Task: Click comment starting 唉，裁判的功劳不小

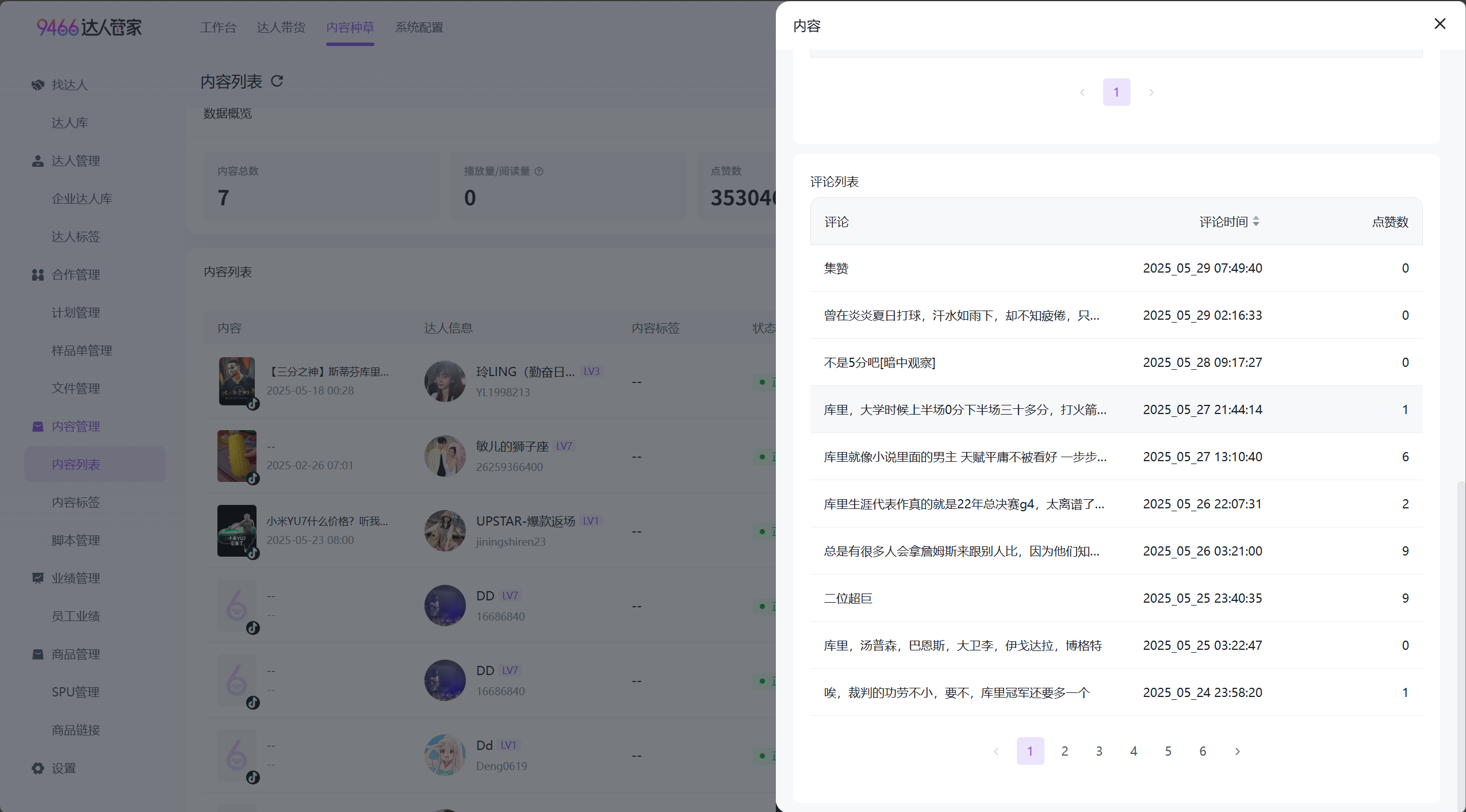Action: [x=956, y=693]
